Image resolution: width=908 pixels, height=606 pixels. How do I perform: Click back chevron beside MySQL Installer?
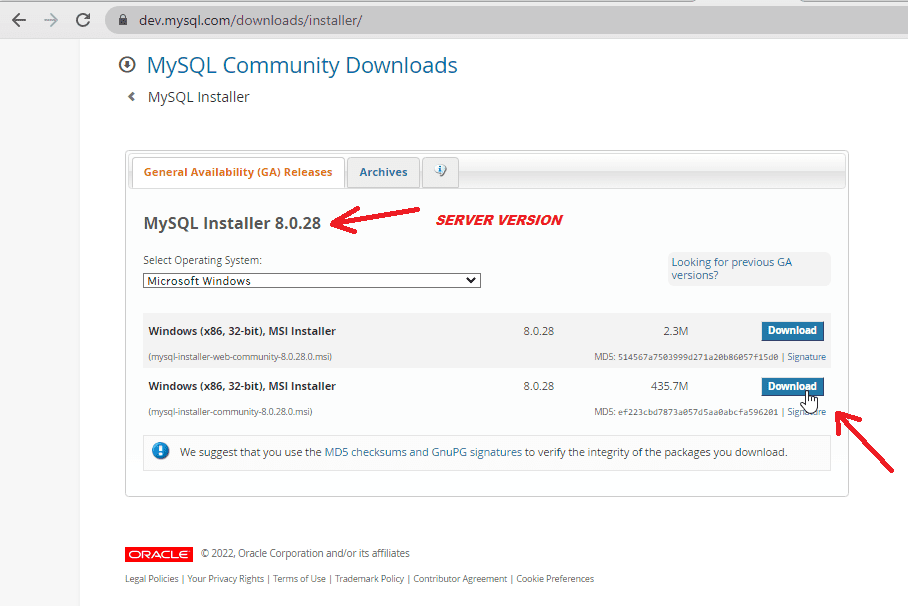pos(131,97)
